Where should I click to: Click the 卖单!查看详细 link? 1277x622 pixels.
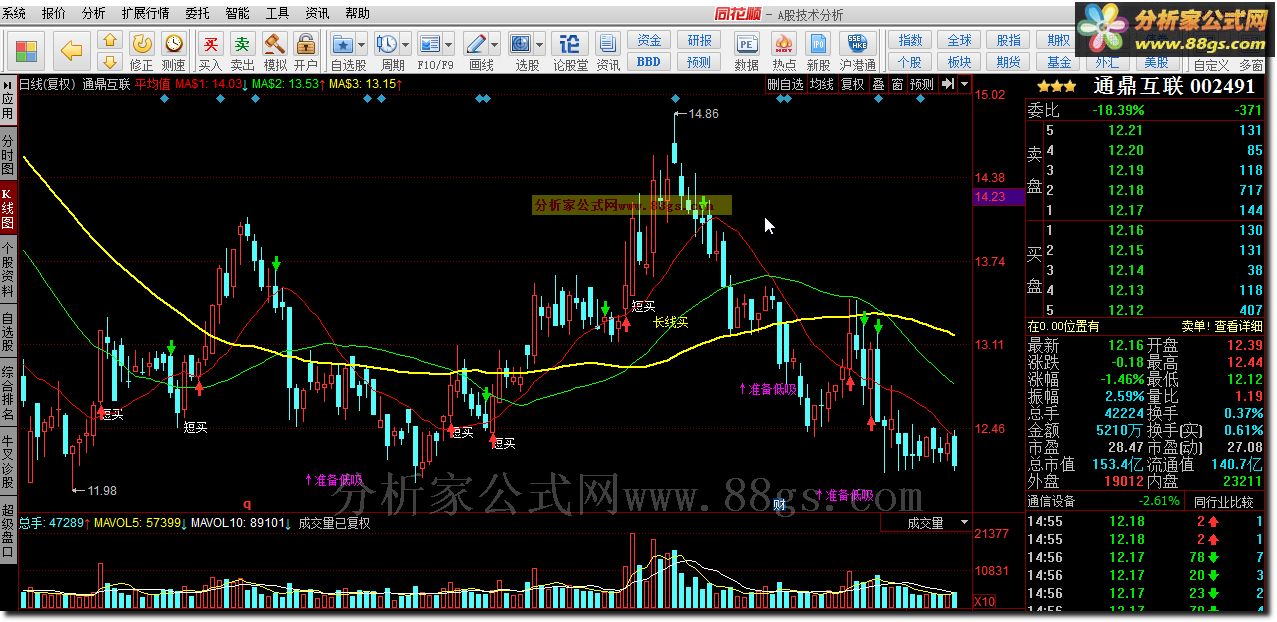[x=1222, y=326]
